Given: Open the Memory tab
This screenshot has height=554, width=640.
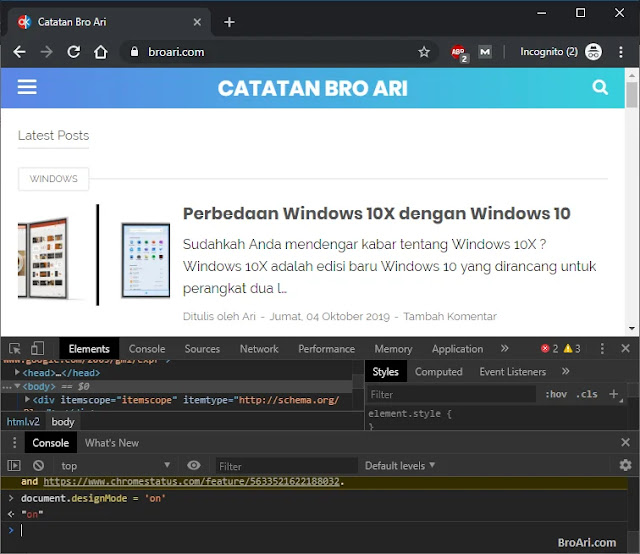Looking at the screenshot, I should tap(393, 349).
